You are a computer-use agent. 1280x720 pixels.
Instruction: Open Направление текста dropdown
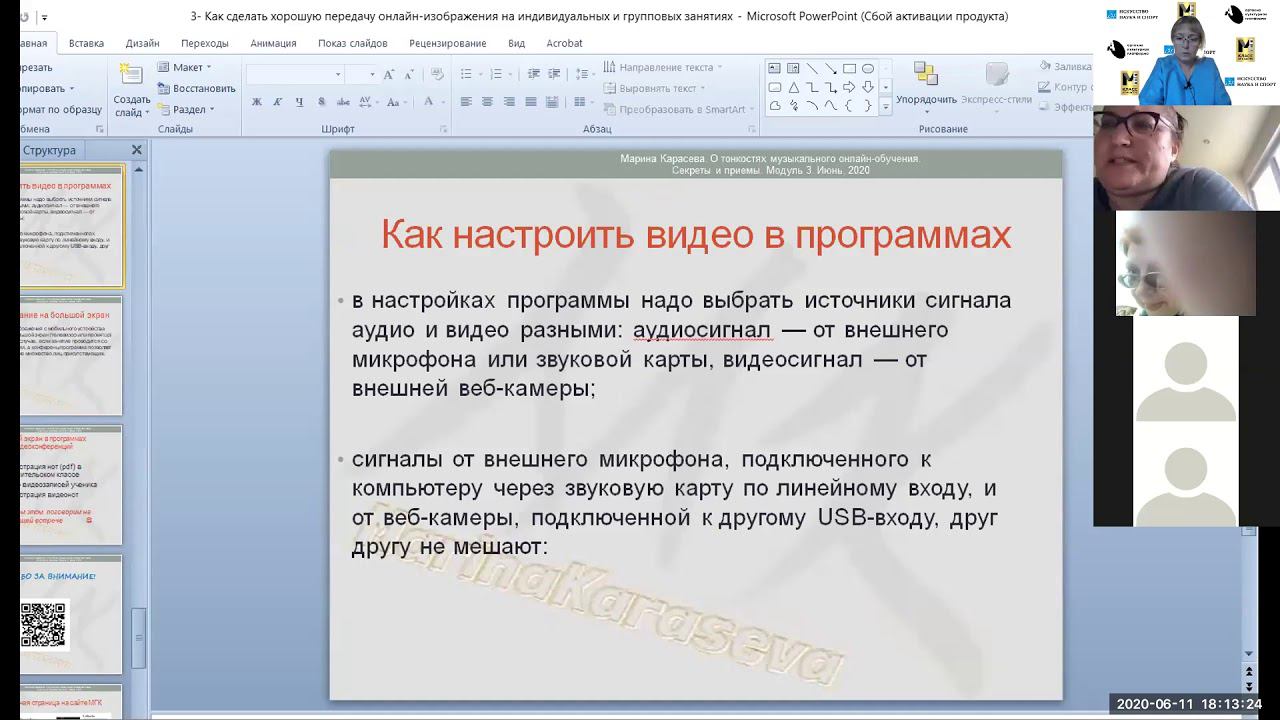pos(665,67)
